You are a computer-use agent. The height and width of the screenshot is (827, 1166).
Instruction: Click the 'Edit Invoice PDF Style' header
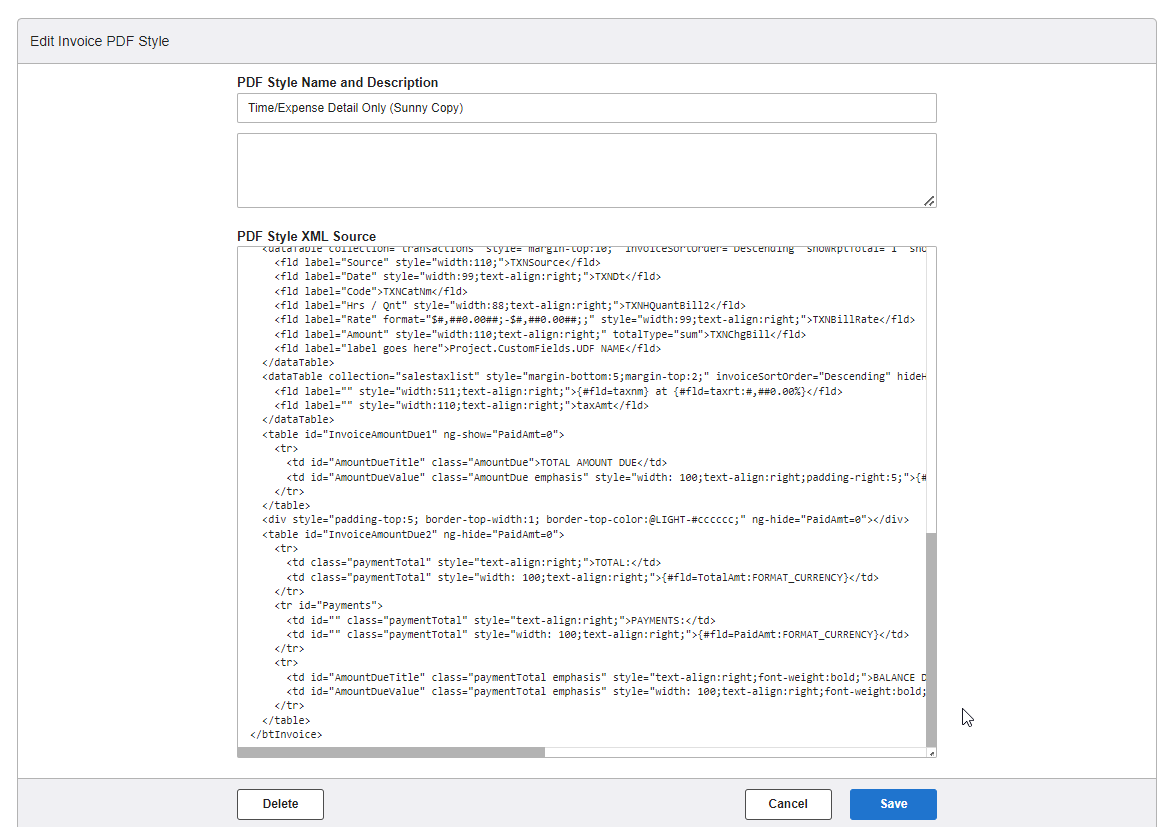(98, 41)
